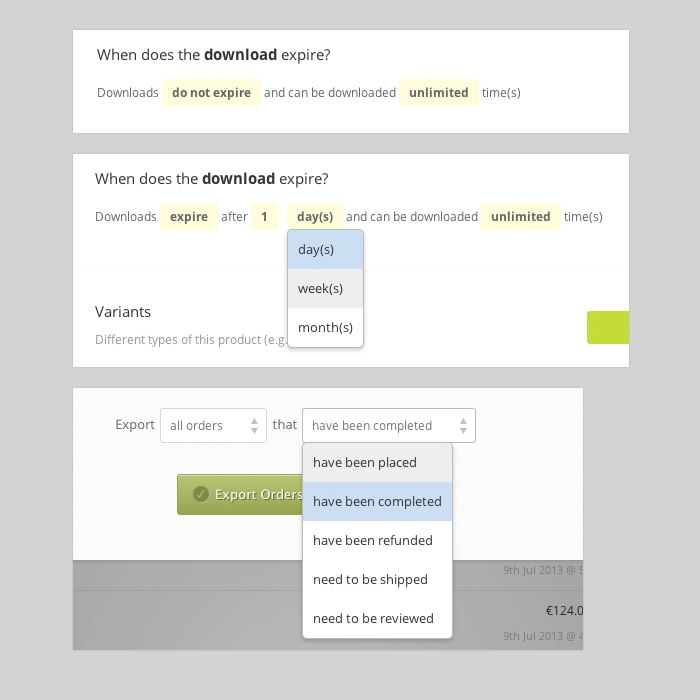The width and height of the screenshot is (700, 700).
Task: Toggle the highlighted "day(s)" unit field
Action: click(x=315, y=217)
